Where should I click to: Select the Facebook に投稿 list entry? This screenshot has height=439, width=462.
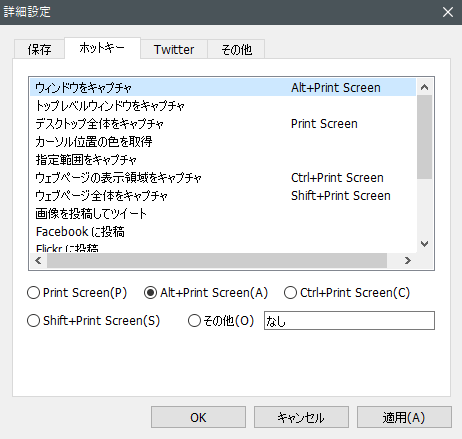pyautogui.click(x=223, y=232)
